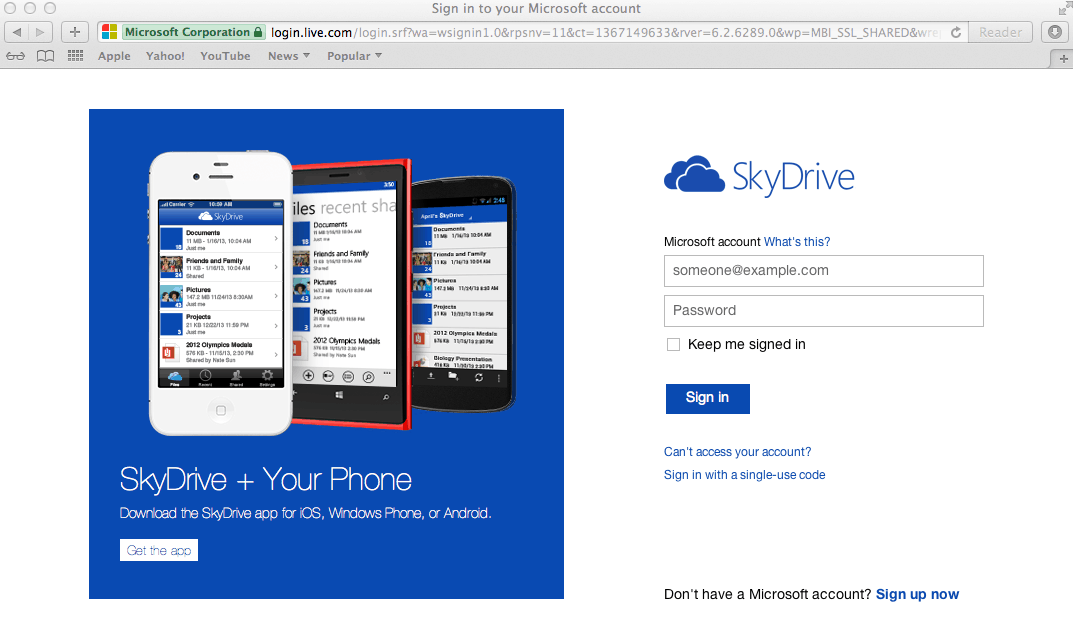The height and width of the screenshot is (643, 1073).
Task: Click the black Android phone image
Action: (x=463, y=294)
